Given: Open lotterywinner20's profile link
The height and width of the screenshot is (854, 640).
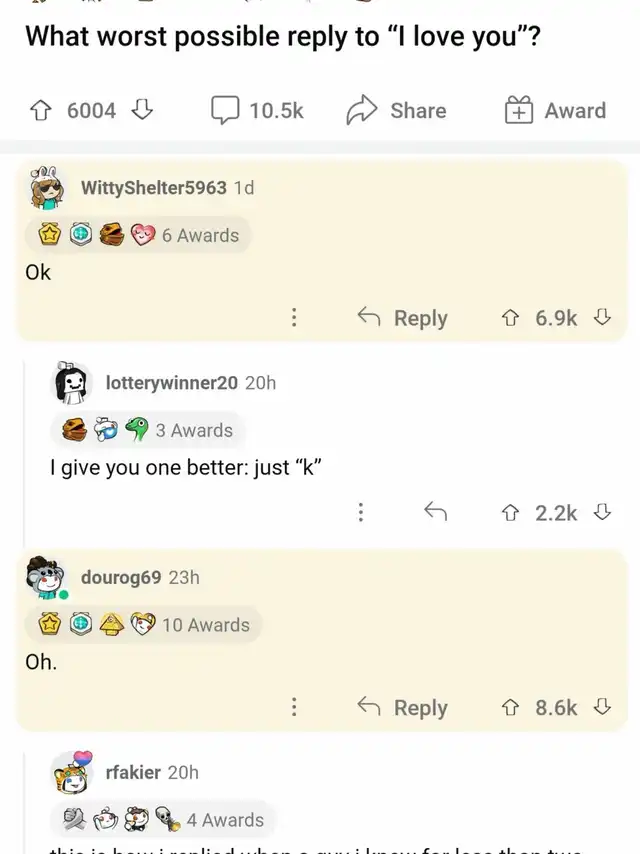Looking at the screenshot, I should 172,382.
